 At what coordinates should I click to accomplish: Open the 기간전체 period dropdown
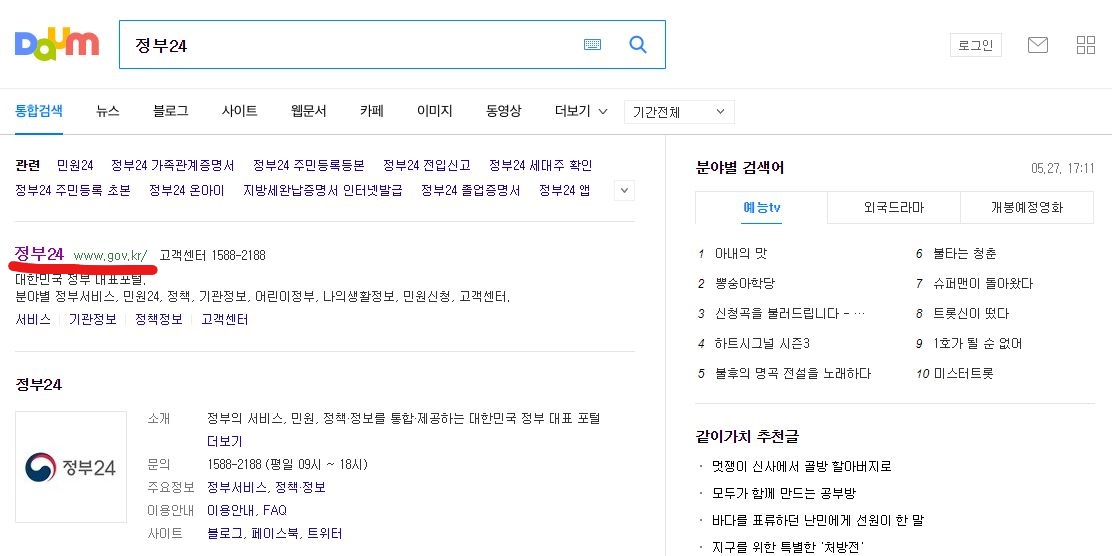tap(679, 112)
